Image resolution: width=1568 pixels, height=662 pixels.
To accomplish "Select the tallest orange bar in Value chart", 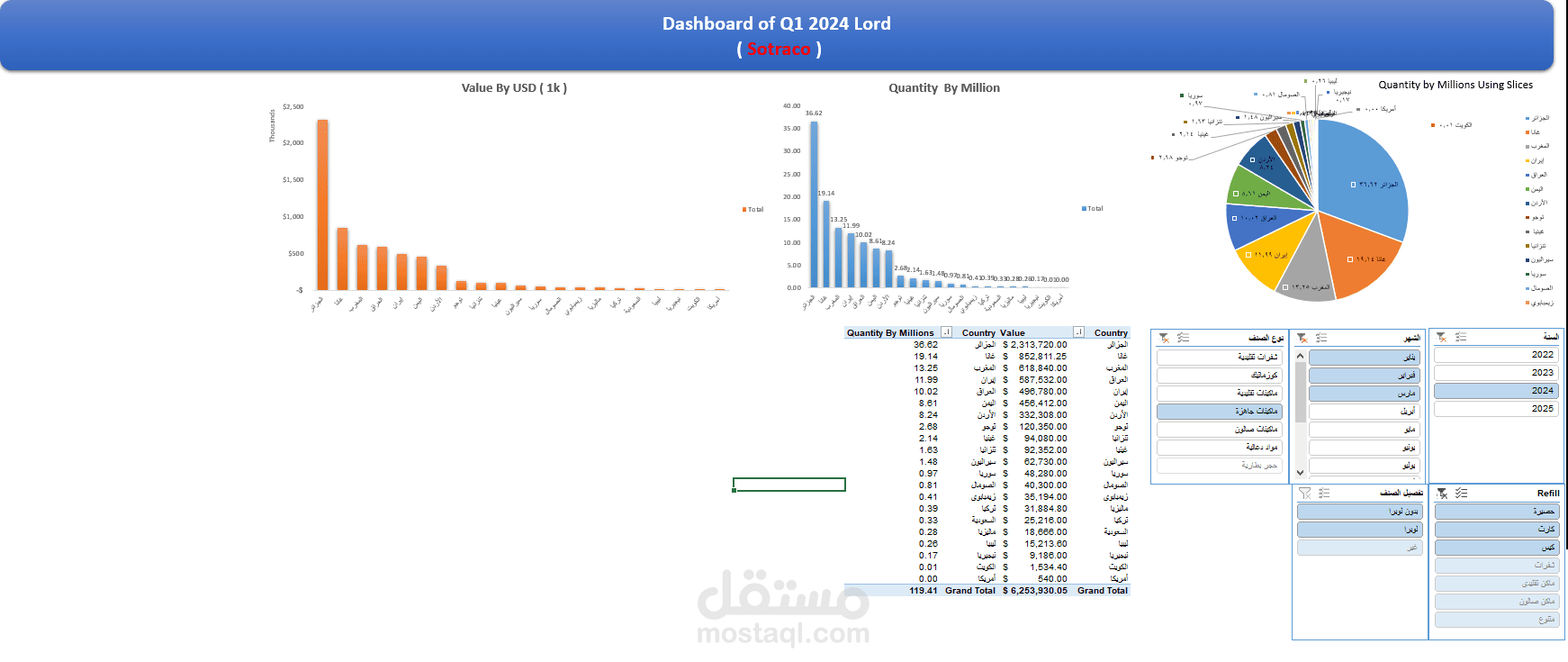I will 322,205.
